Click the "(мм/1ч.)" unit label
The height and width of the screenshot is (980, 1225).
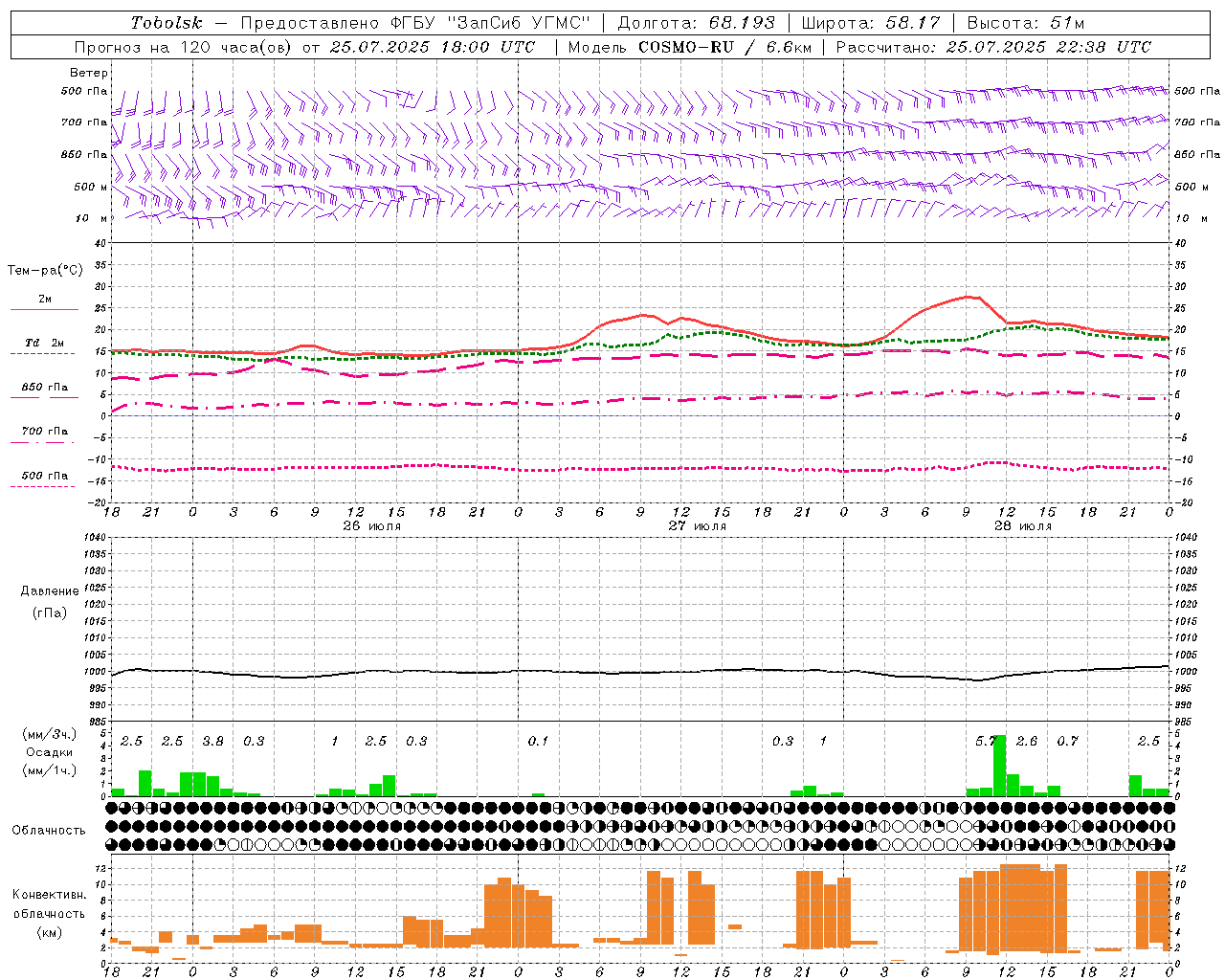[x=50, y=770]
